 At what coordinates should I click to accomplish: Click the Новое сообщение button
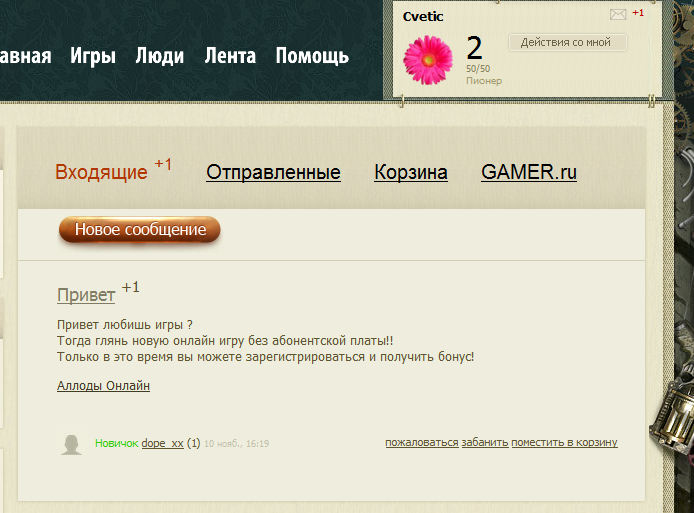tap(140, 230)
